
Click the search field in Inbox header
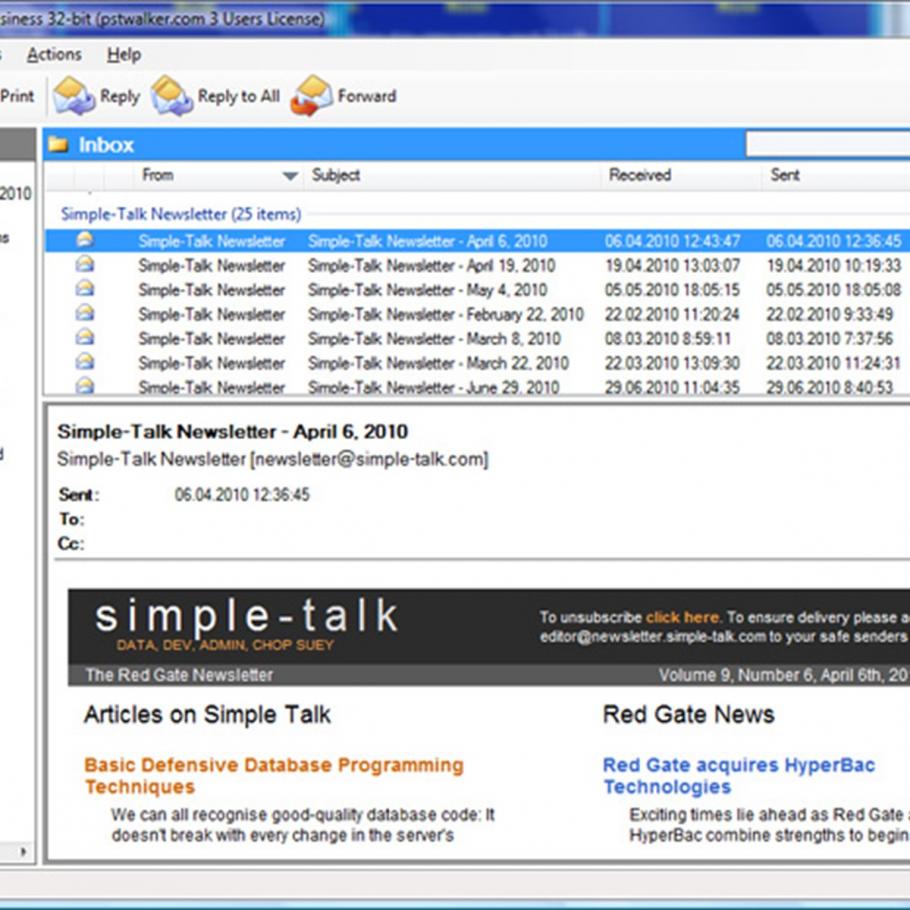click(828, 144)
